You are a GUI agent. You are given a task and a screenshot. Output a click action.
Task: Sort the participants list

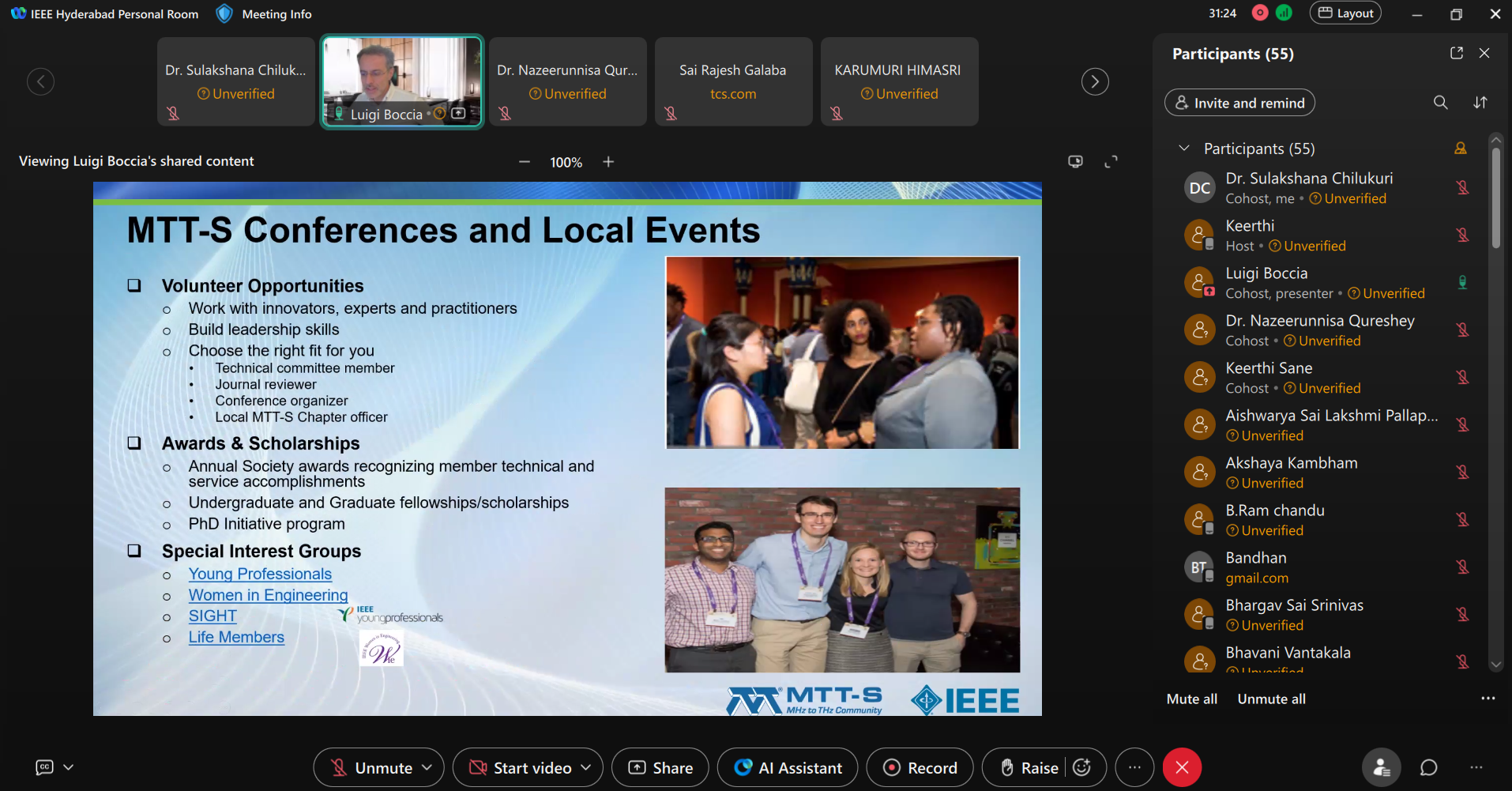(1480, 103)
